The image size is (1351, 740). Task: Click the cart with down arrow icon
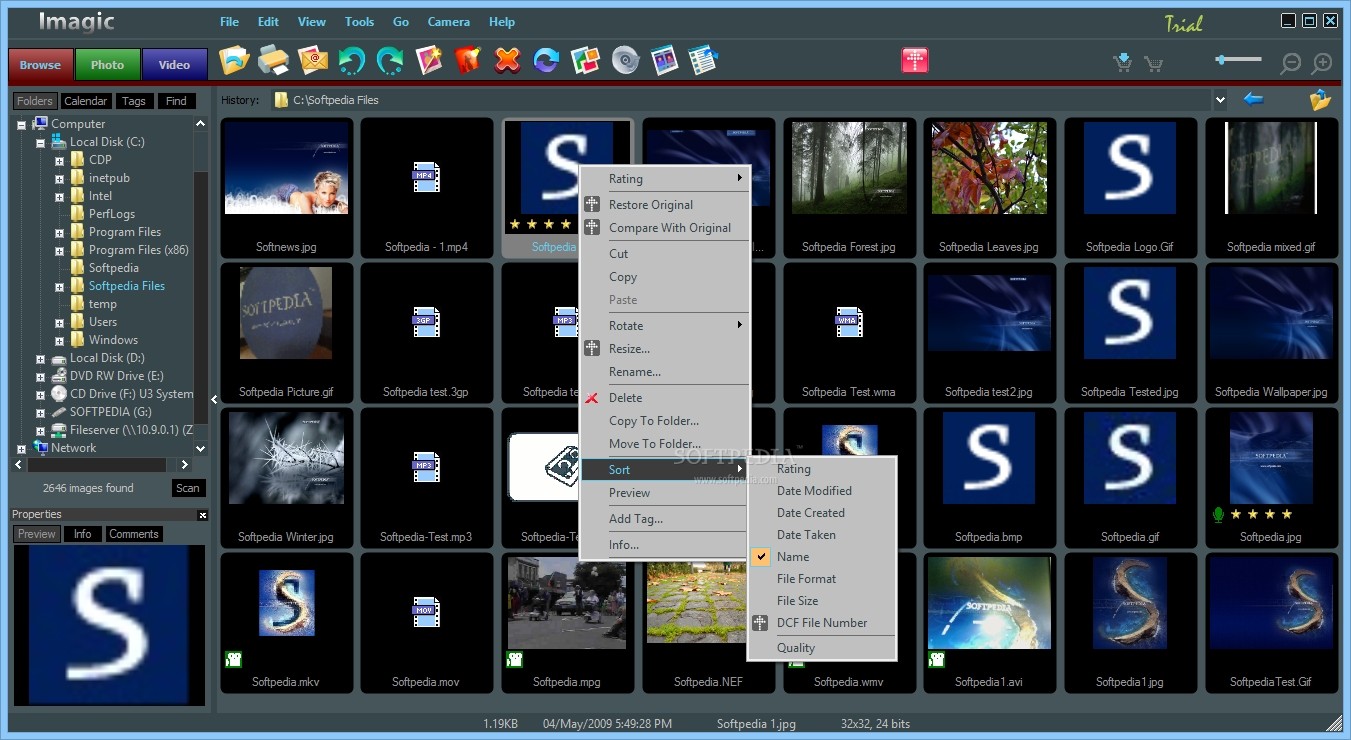(1123, 63)
